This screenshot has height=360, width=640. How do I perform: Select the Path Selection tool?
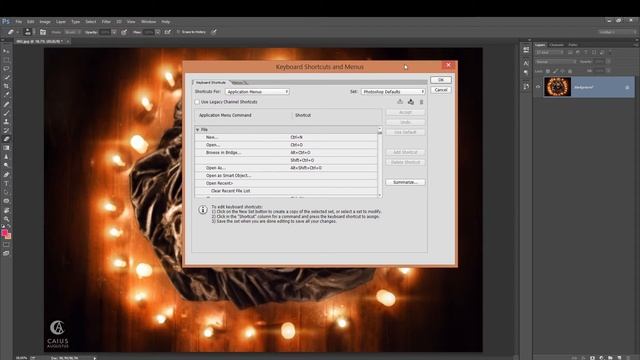pyautogui.click(x=6, y=192)
